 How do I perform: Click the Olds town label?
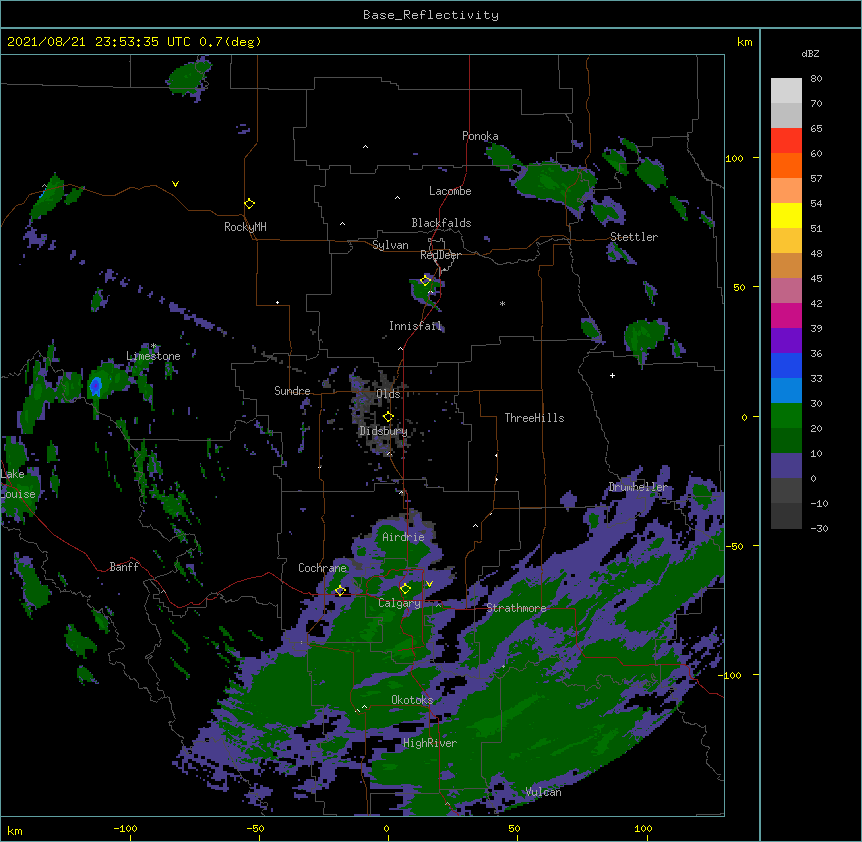tap(388, 394)
